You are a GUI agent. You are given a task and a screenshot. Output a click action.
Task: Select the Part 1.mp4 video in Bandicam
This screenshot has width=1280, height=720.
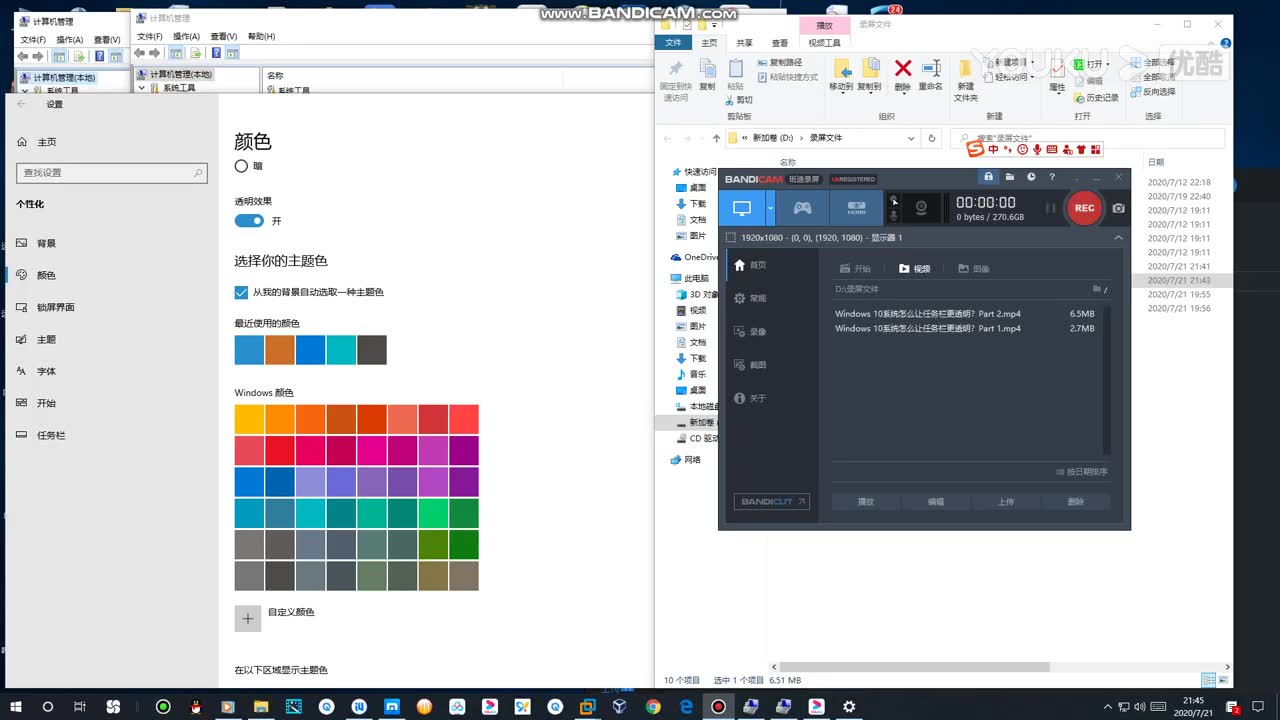pyautogui.click(x=965, y=328)
